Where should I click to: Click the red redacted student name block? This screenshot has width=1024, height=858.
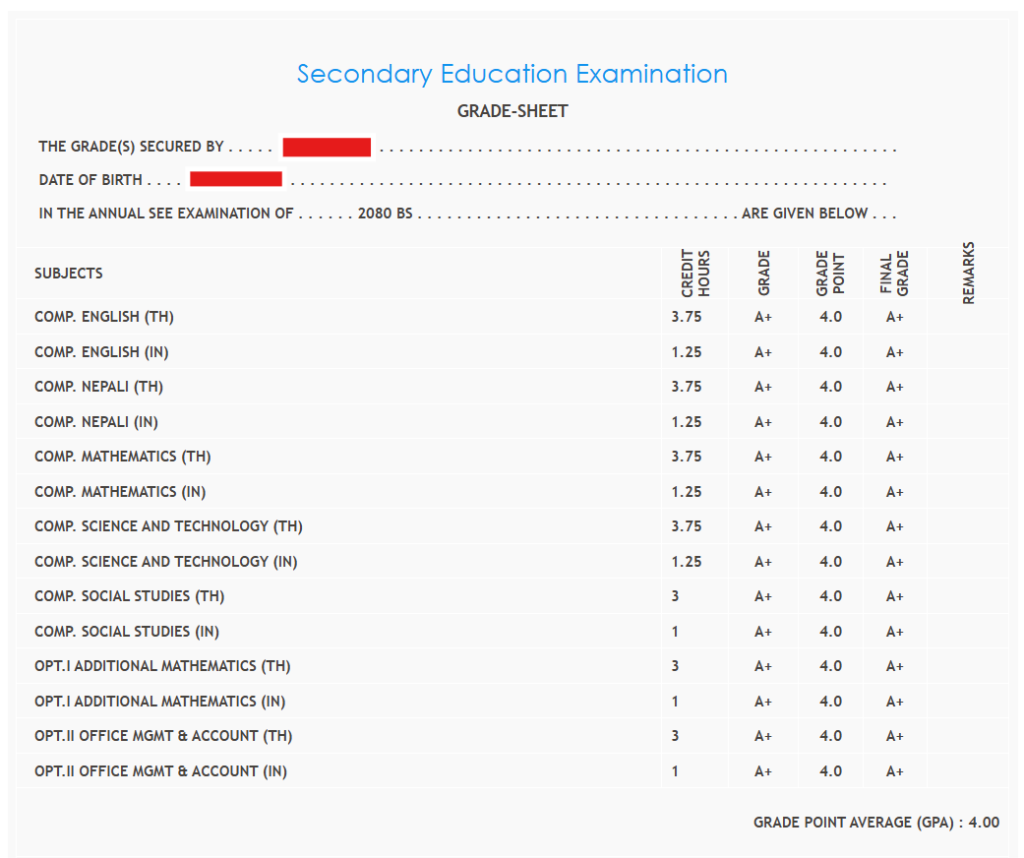pos(327,148)
